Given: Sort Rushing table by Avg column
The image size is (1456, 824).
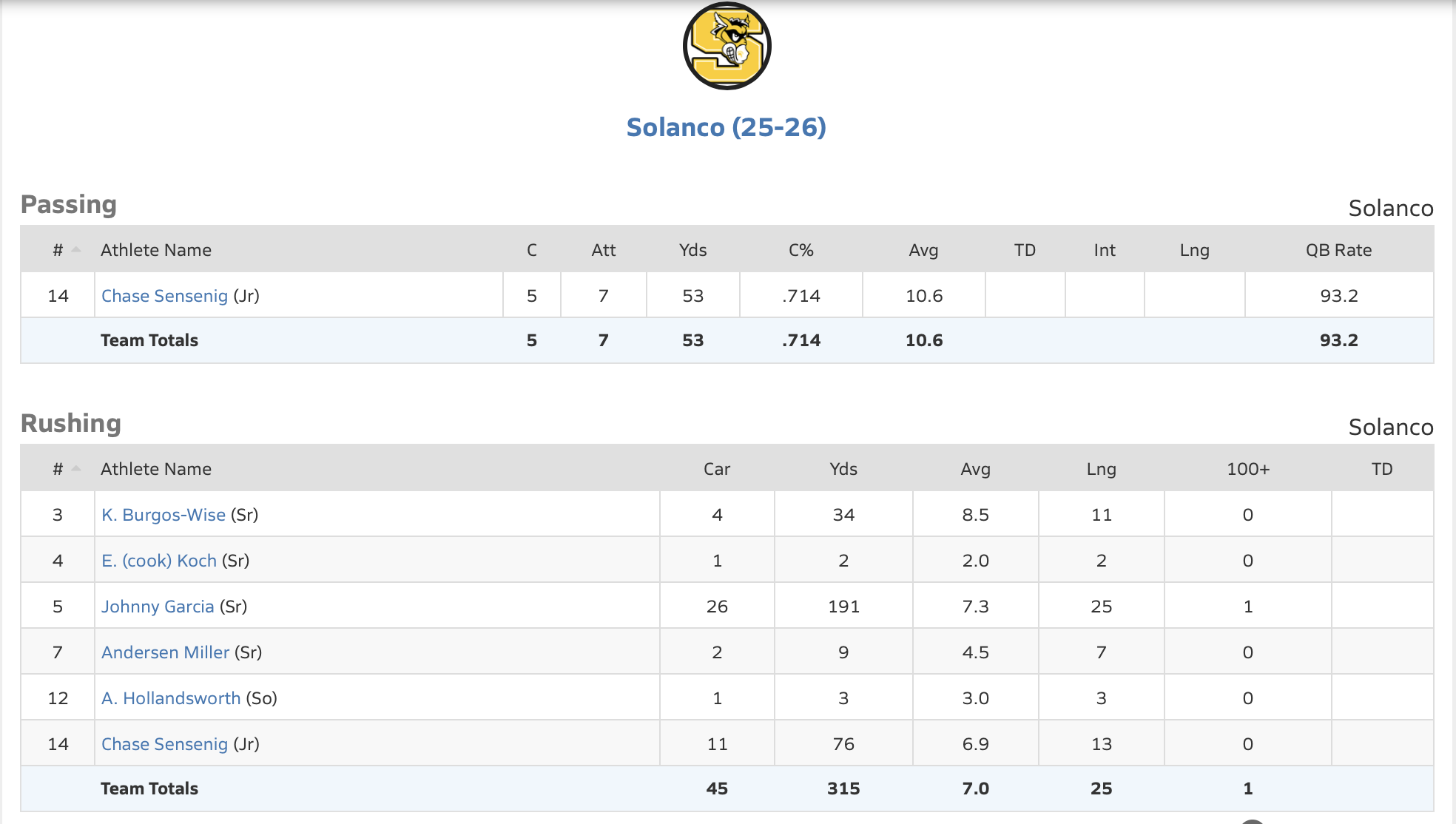Looking at the screenshot, I should 975,469.
